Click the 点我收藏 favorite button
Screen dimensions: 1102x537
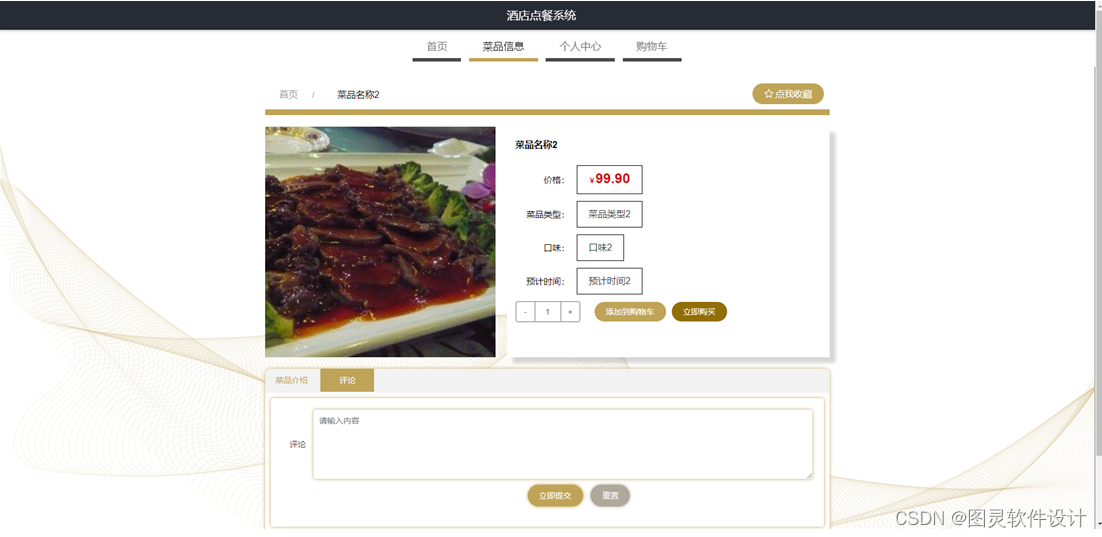click(788, 93)
